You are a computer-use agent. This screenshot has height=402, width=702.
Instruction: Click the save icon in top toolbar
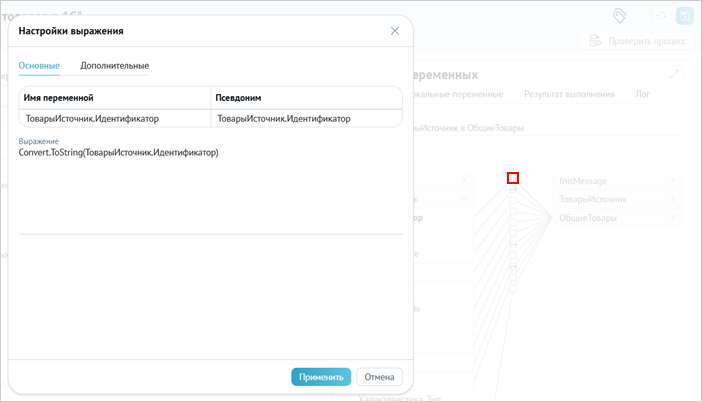click(x=685, y=16)
